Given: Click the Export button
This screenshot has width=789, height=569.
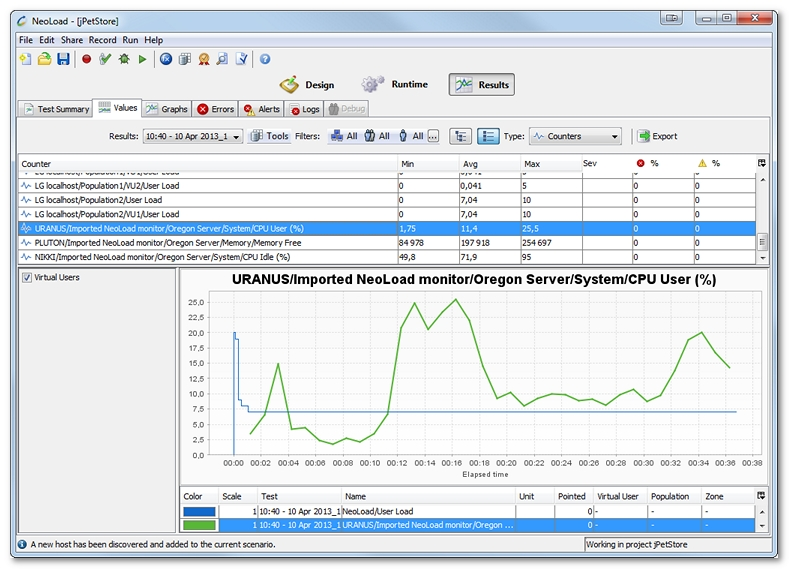Looking at the screenshot, I should tap(657, 137).
